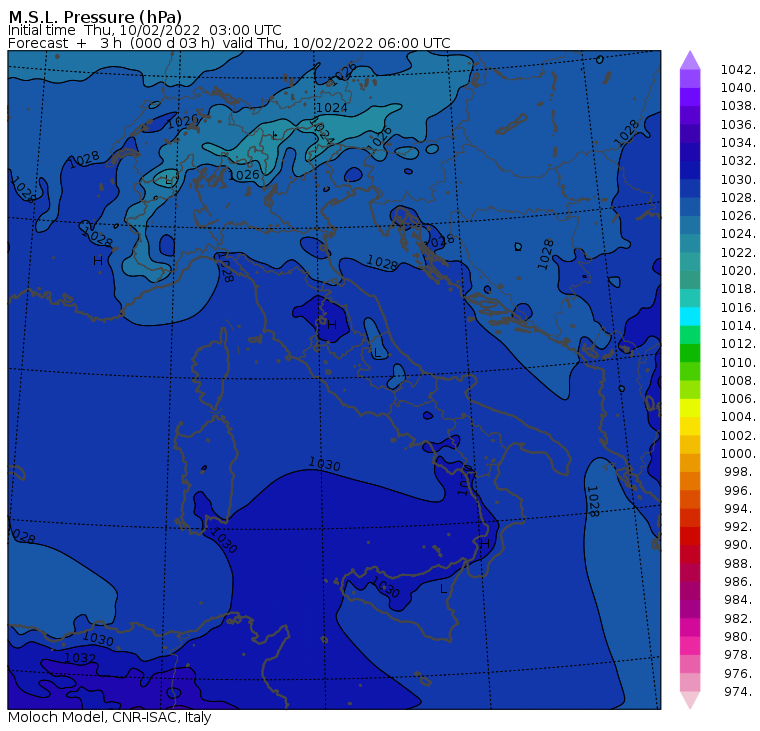Screen dimensions: 760x731
Task: Click the "1034." legend label
Action: pyautogui.click(x=738, y=143)
